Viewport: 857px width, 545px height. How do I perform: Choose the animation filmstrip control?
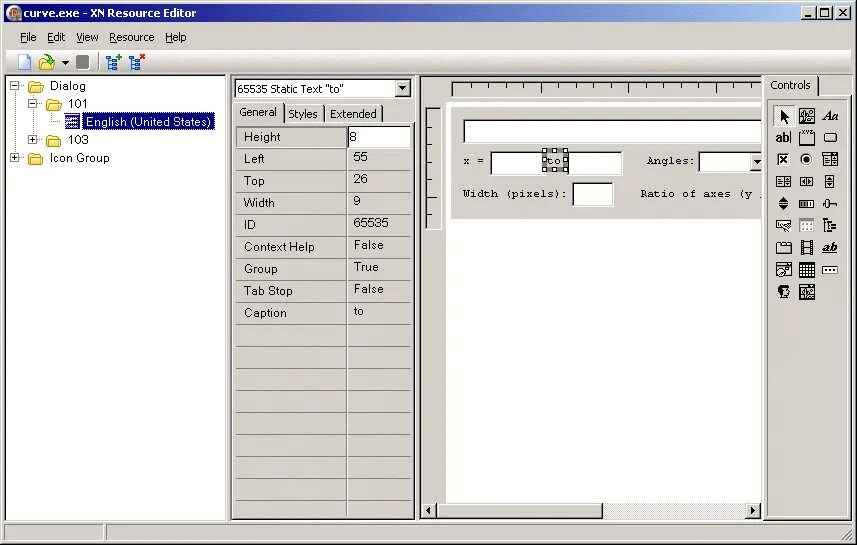807,248
